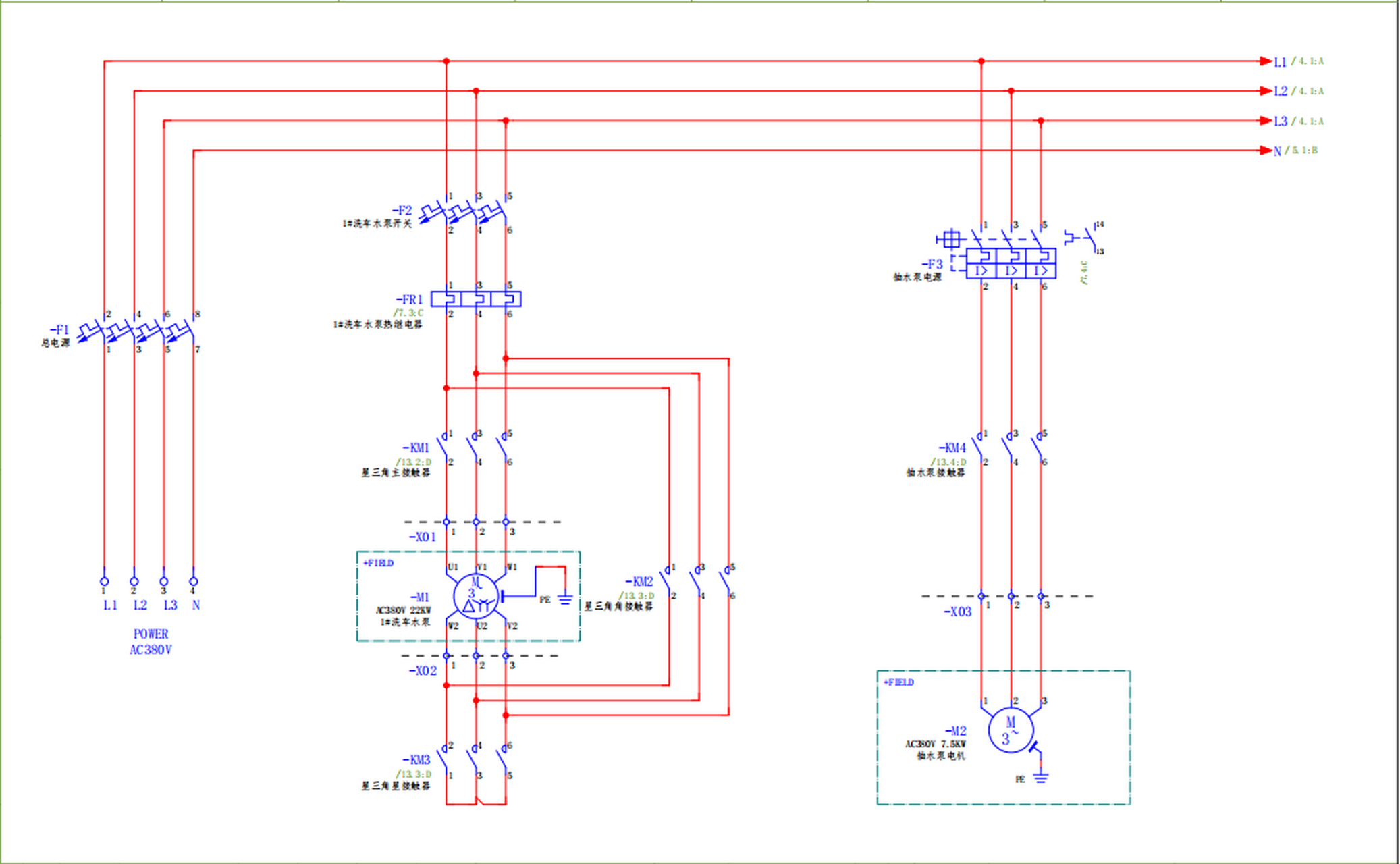The height and width of the screenshot is (864, 1400).
Task: Select terminal 1 of strip -X01
Action: (446, 522)
